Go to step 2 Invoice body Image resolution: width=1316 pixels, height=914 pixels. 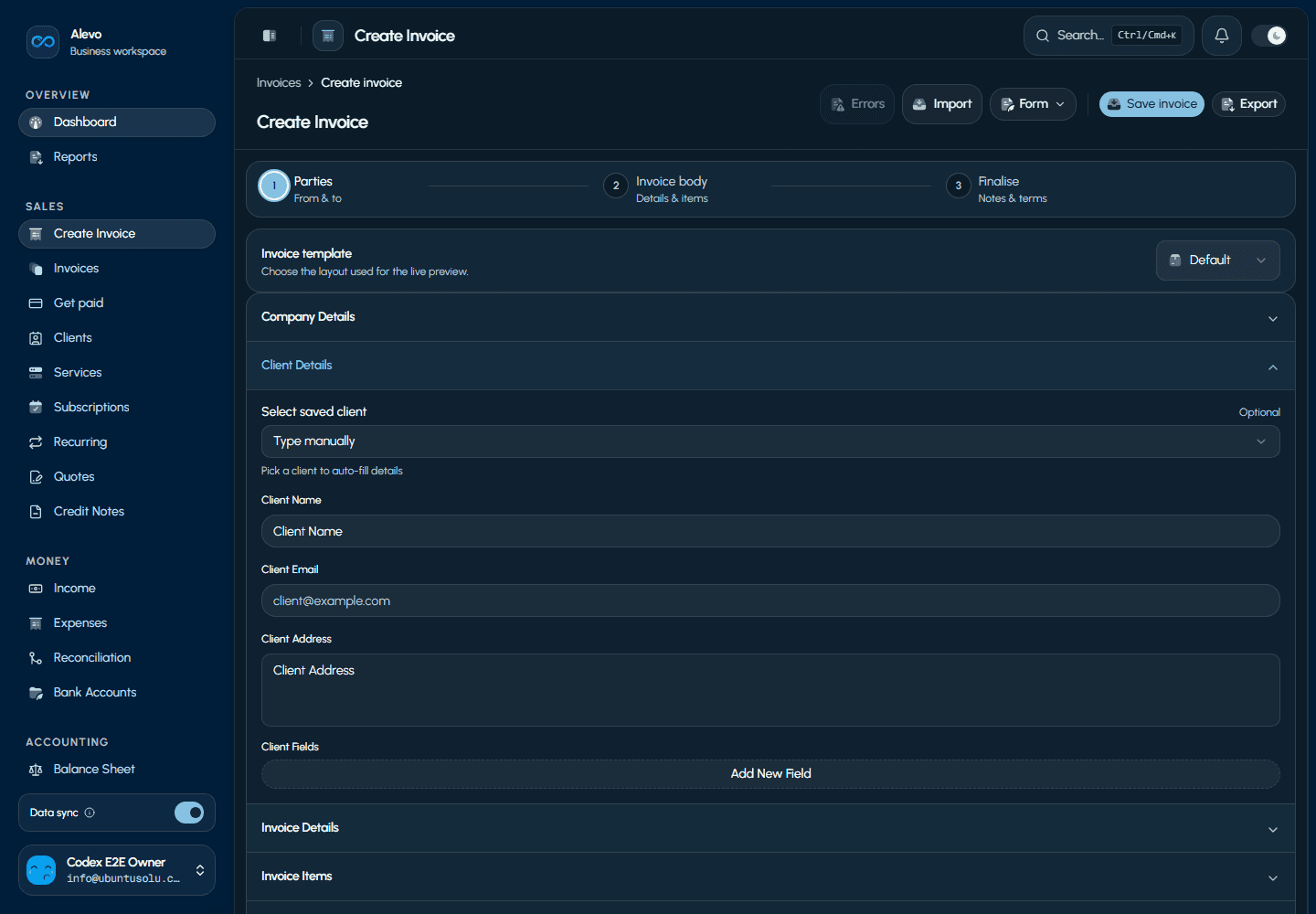pos(656,189)
